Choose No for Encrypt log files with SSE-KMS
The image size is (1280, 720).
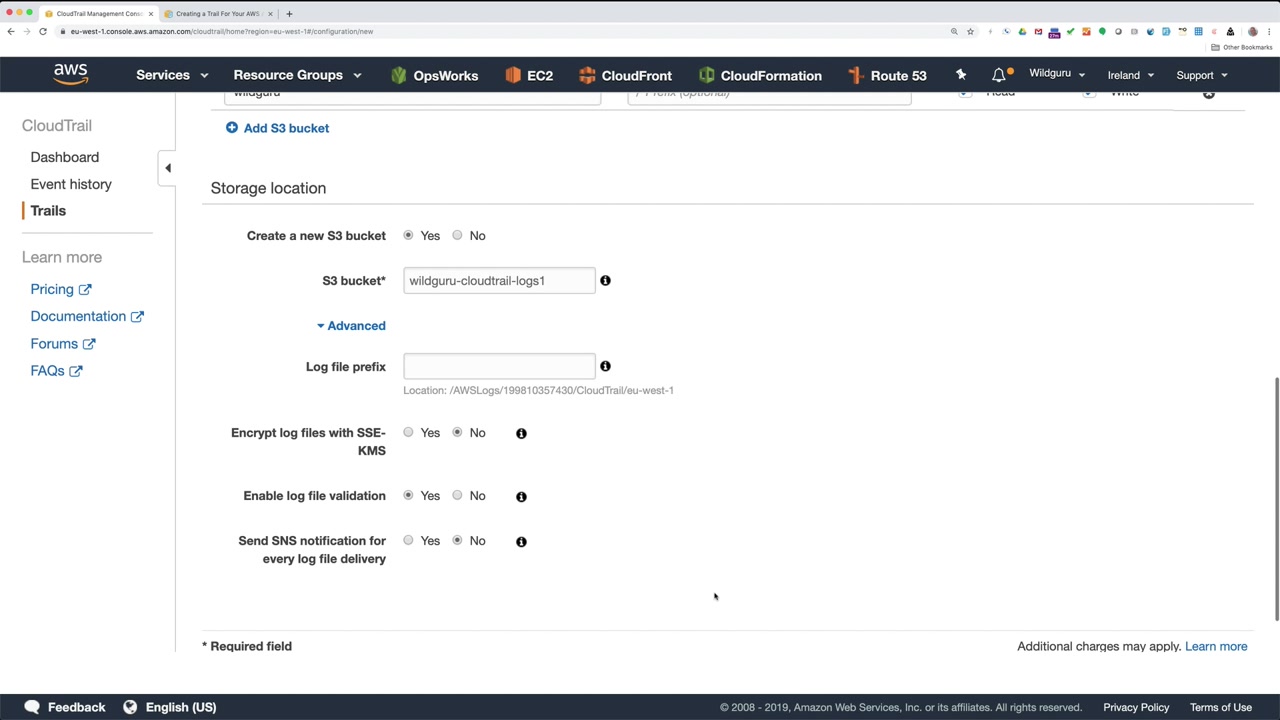pos(457,432)
